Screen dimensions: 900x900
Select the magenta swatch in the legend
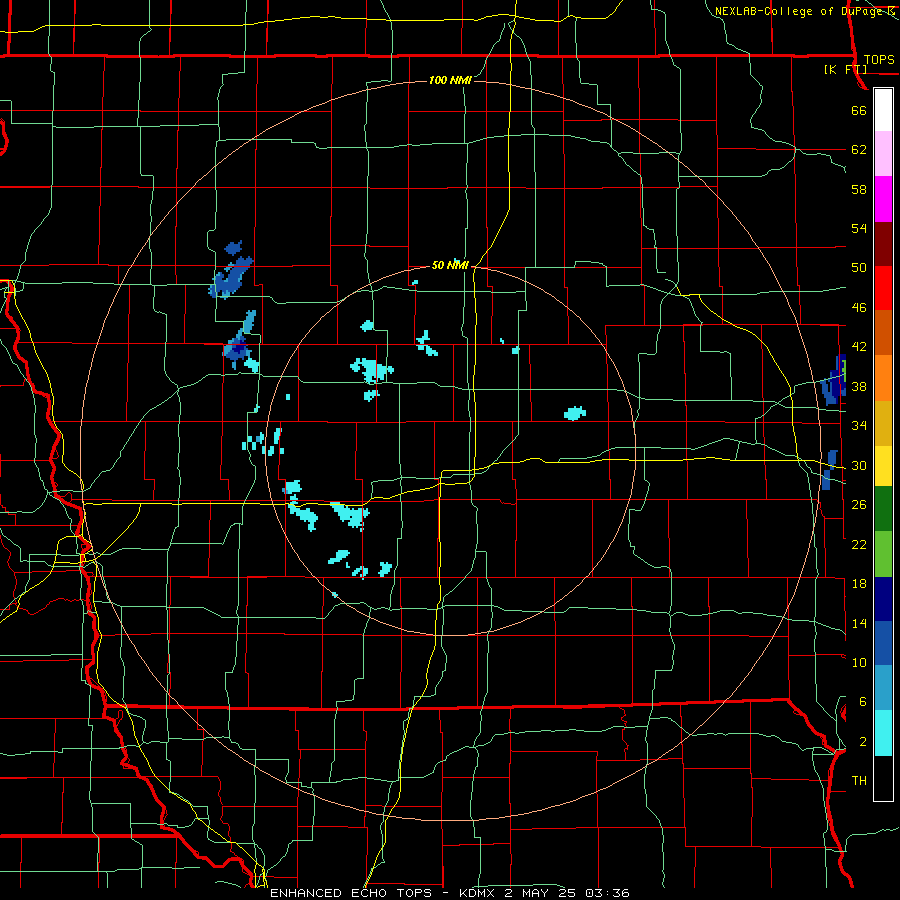point(883,199)
